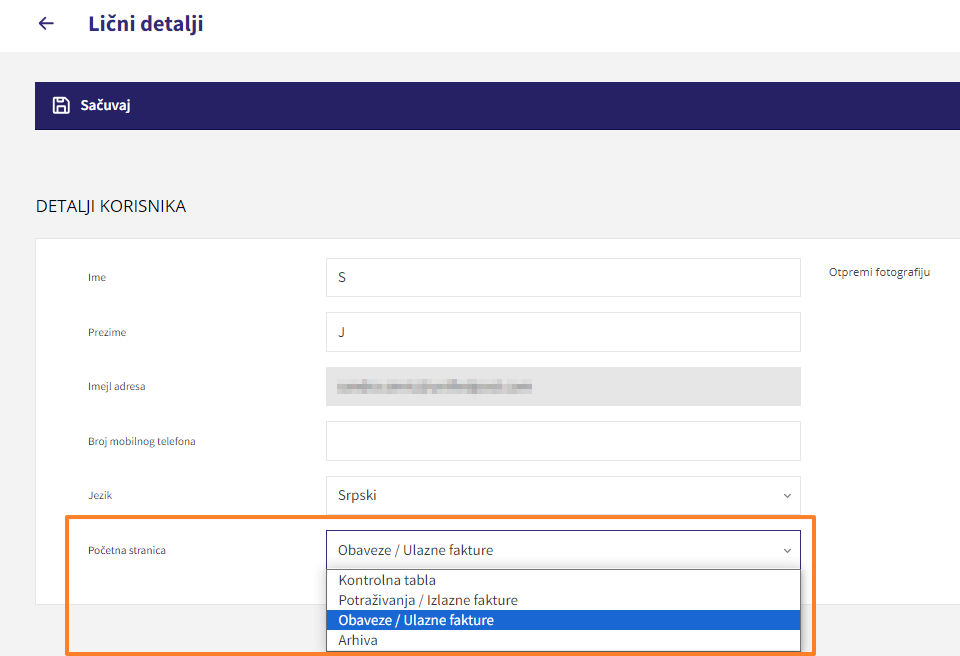This screenshot has width=960, height=656.
Task: Click Otpremi fotografiju upload link
Action: click(879, 272)
